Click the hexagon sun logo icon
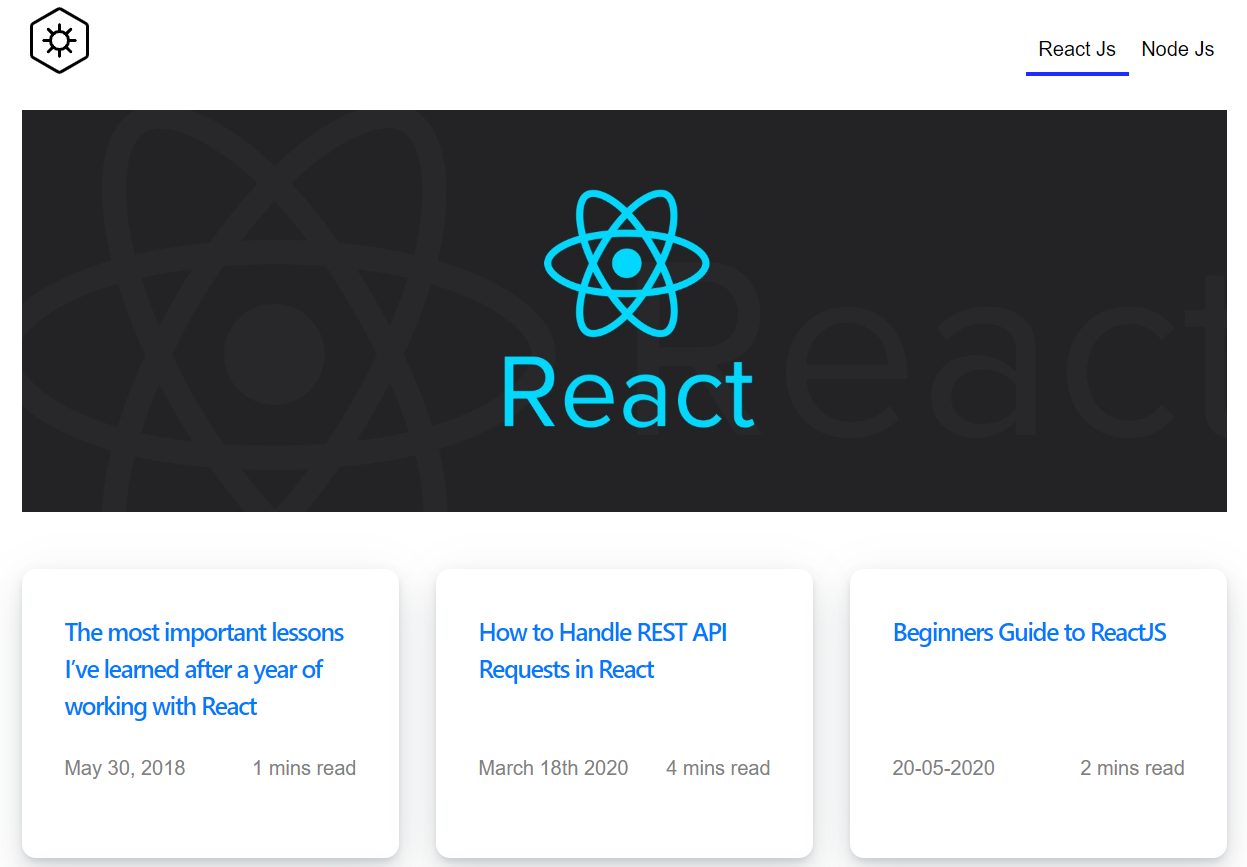This screenshot has height=867, width=1247. [x=60, y=41]
